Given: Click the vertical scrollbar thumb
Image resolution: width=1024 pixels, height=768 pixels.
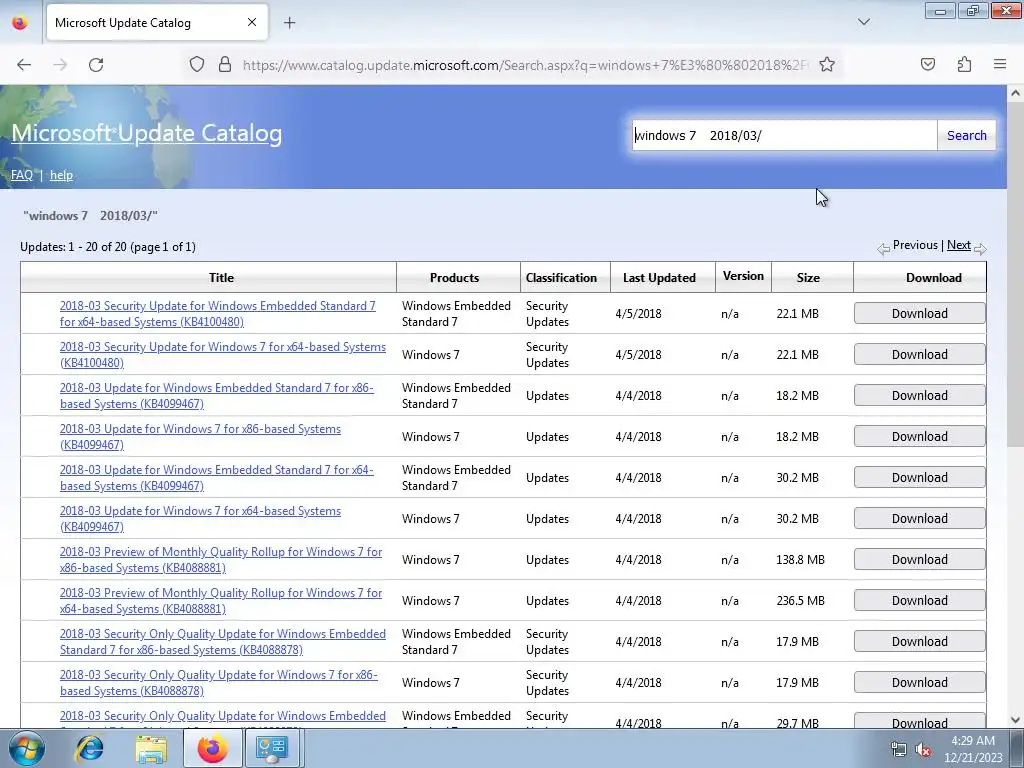Looking at the screenshot, I should pyautogui.click(x=1015, y=274).
